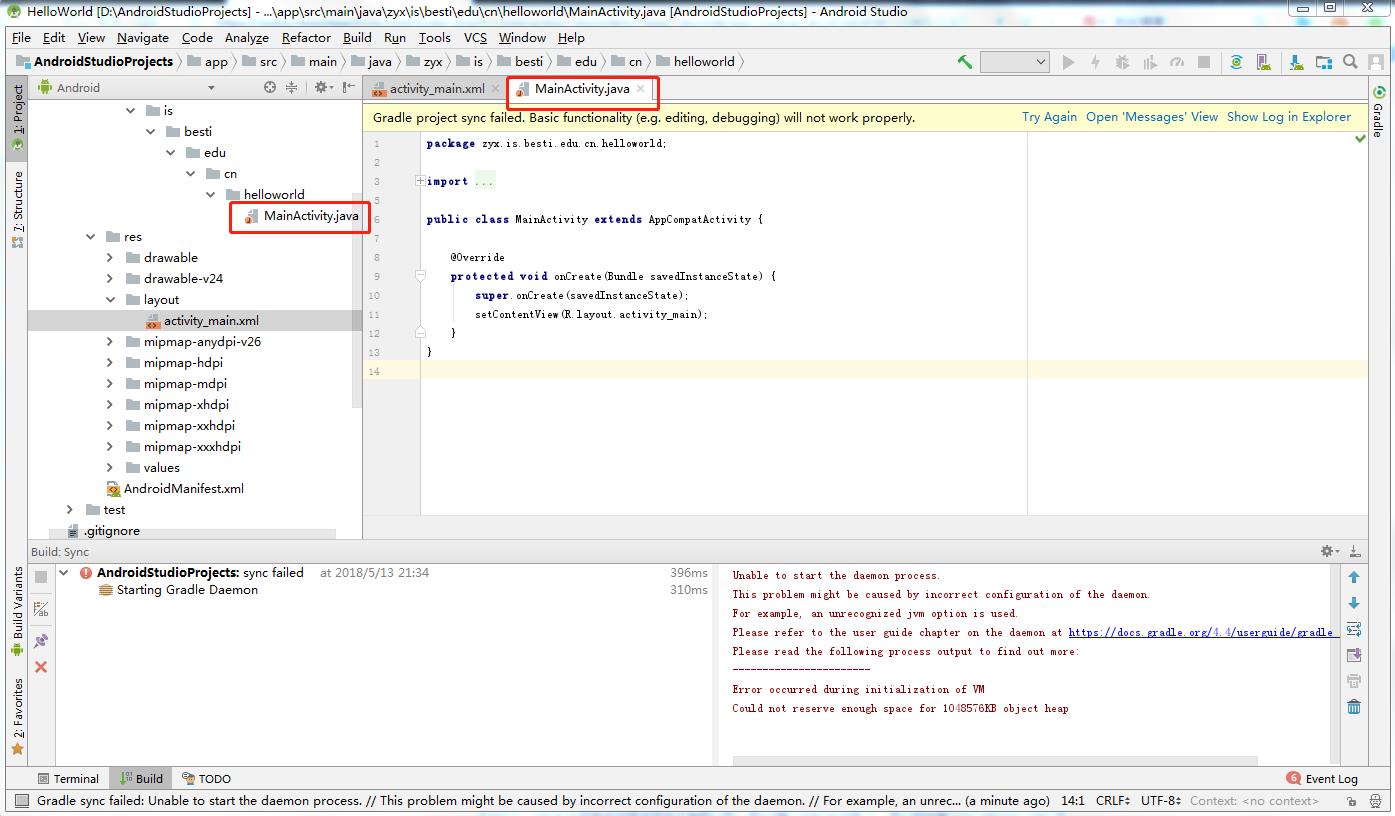Click the red X close icon in Build panel
This screenshot has width=1395, height=816.
tap(41, 667)
